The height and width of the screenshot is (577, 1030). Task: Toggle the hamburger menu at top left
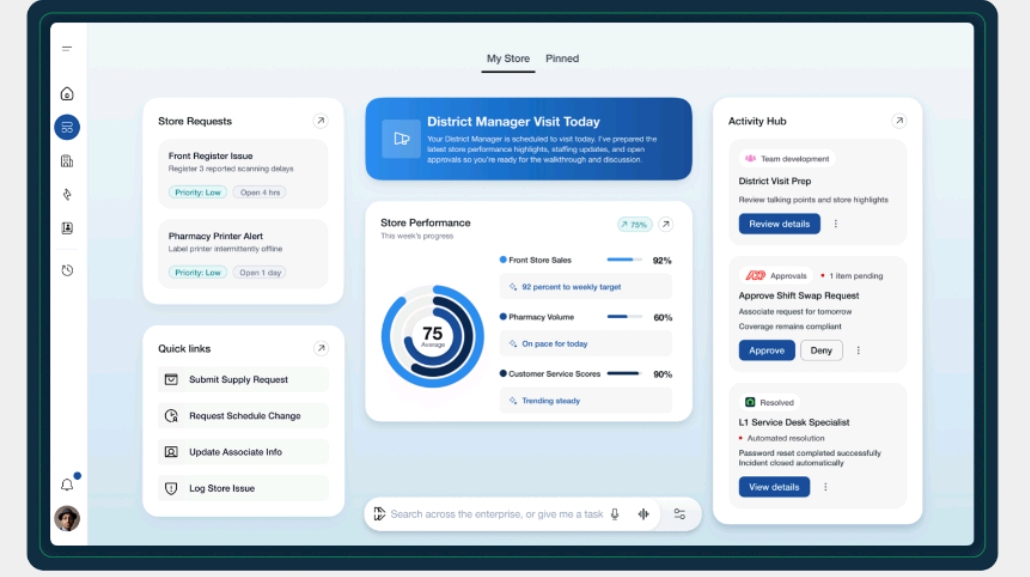(67, 49)
